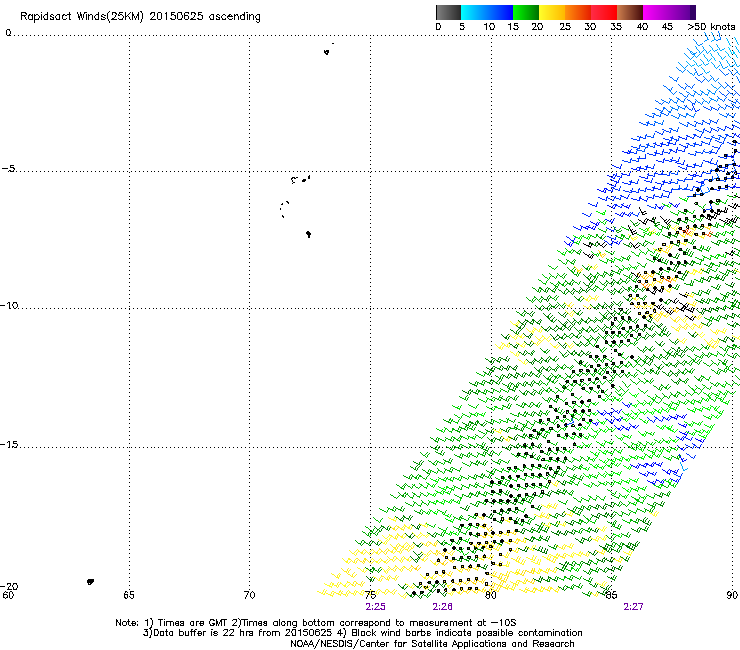The width and height of the screenshot is (740, 650).
Task: Click the purple '2:27' swath time label
Action: click(x=633, y=607)
